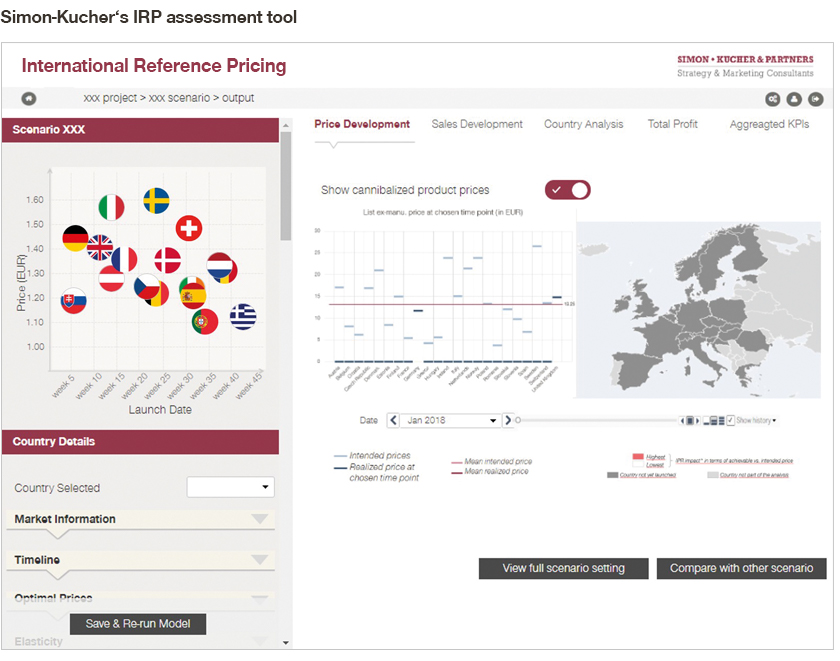Uncheck the Show history checkbox
This screenshot has height=661, width=840.
729,420
